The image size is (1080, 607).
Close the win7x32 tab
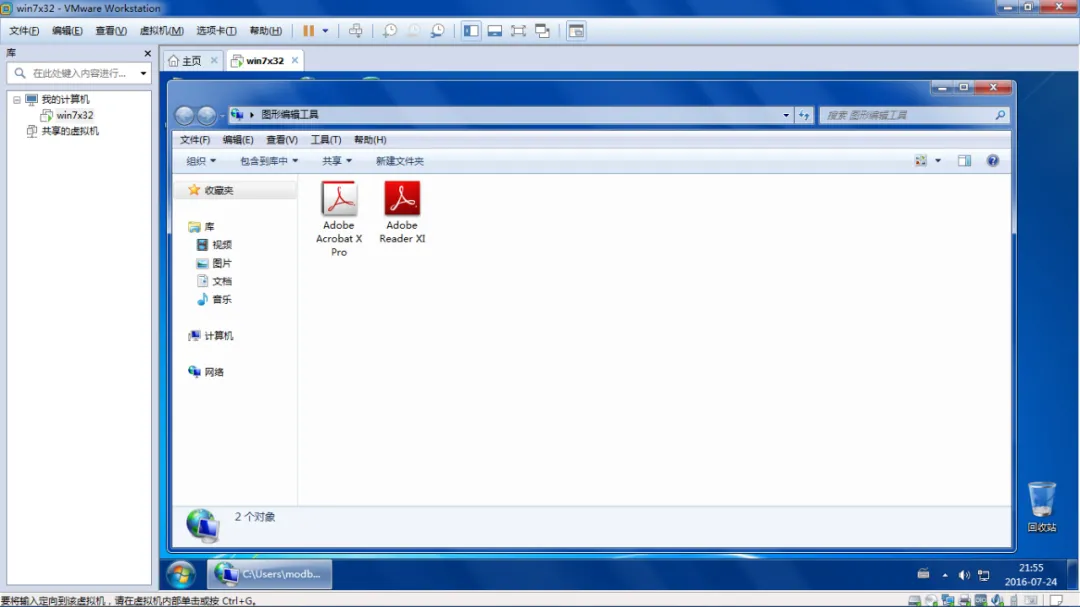click(295, 61)
